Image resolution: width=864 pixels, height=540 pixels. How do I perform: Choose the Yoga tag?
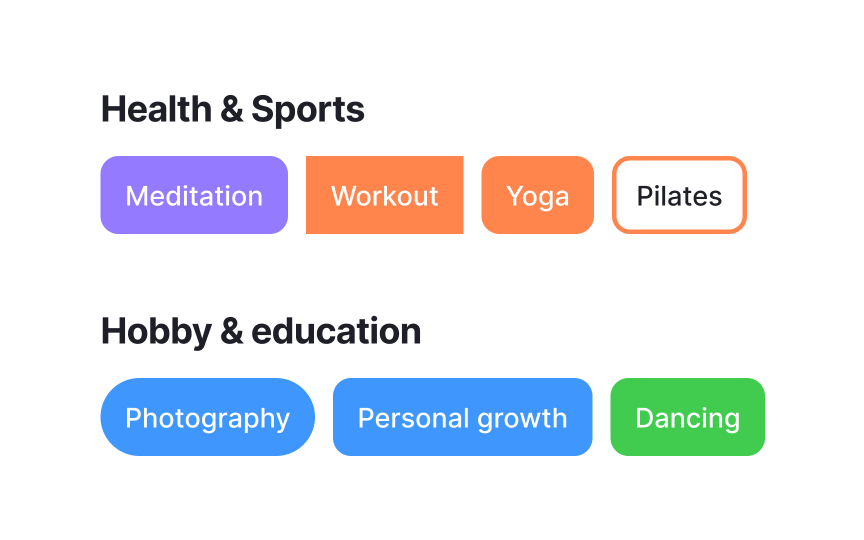click(538, 195)
